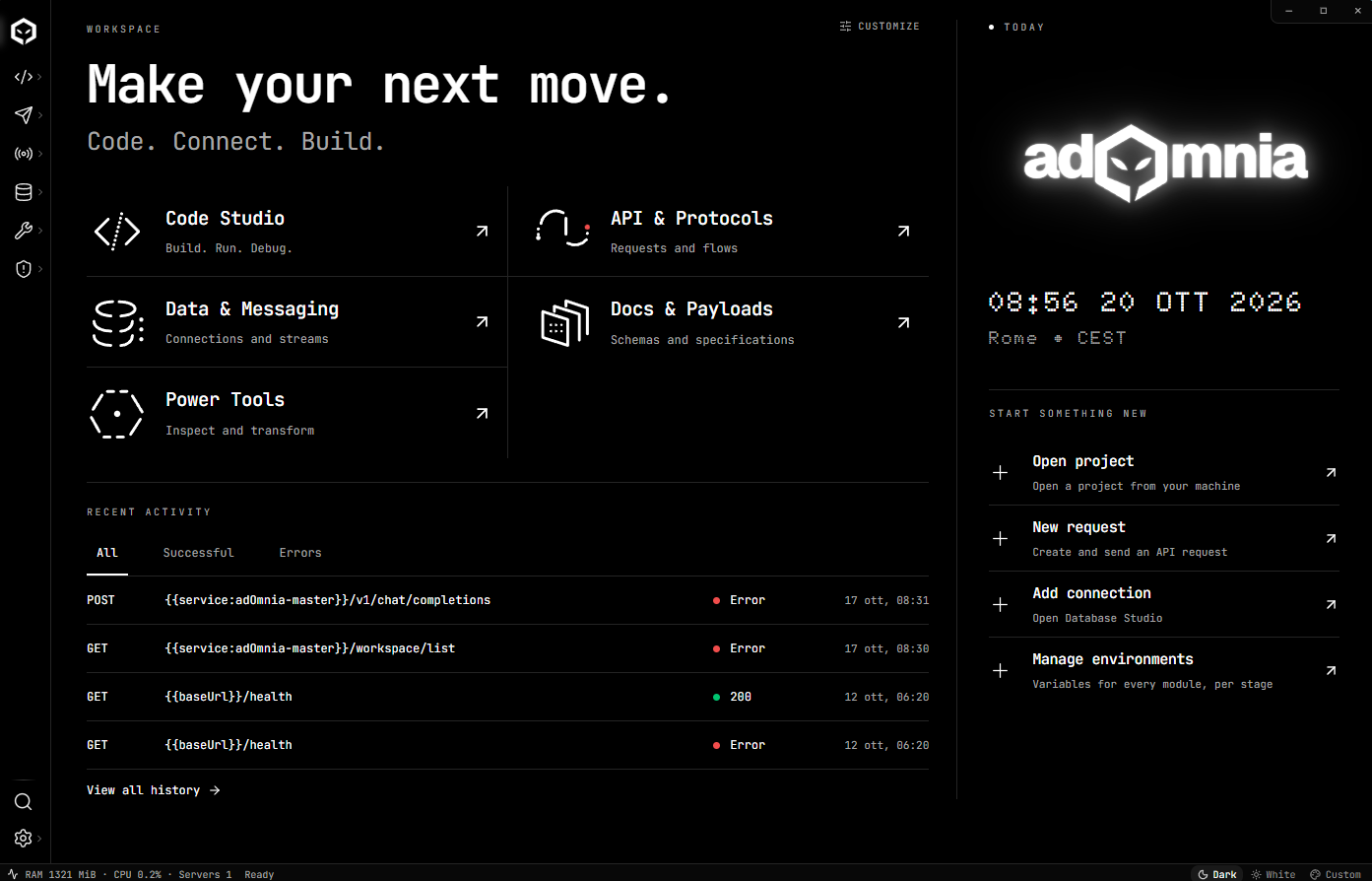Open the shield alert sidebar icon

tap(24, 269)
